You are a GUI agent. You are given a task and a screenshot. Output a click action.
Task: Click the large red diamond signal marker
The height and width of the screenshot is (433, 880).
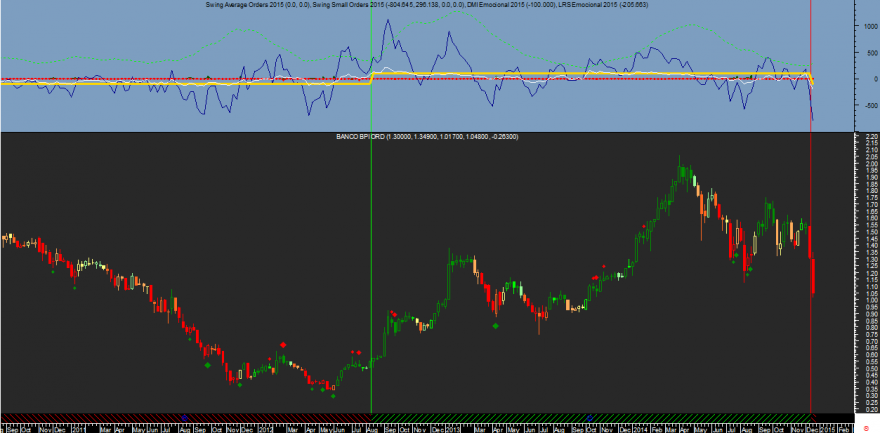tap(283, 345)
